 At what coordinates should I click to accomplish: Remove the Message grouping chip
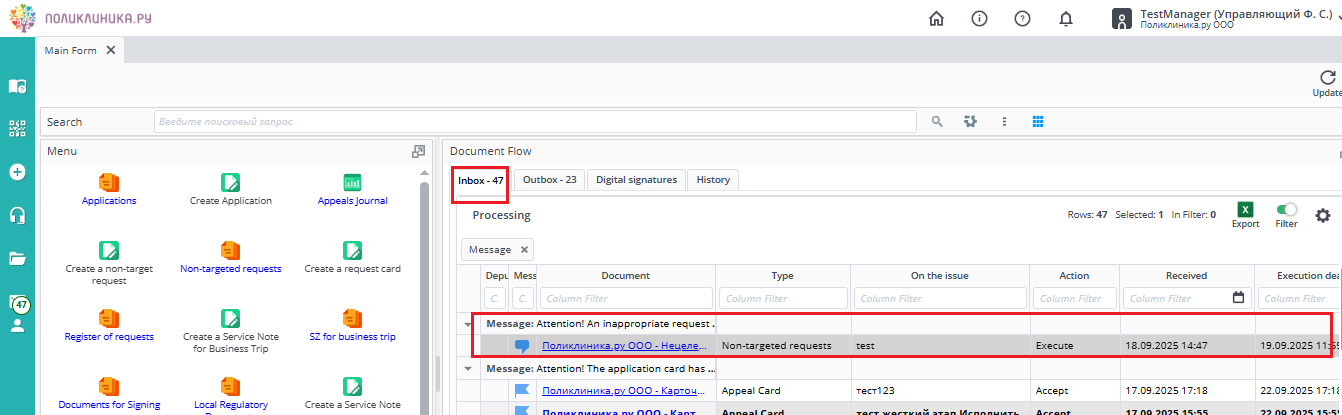525,249
